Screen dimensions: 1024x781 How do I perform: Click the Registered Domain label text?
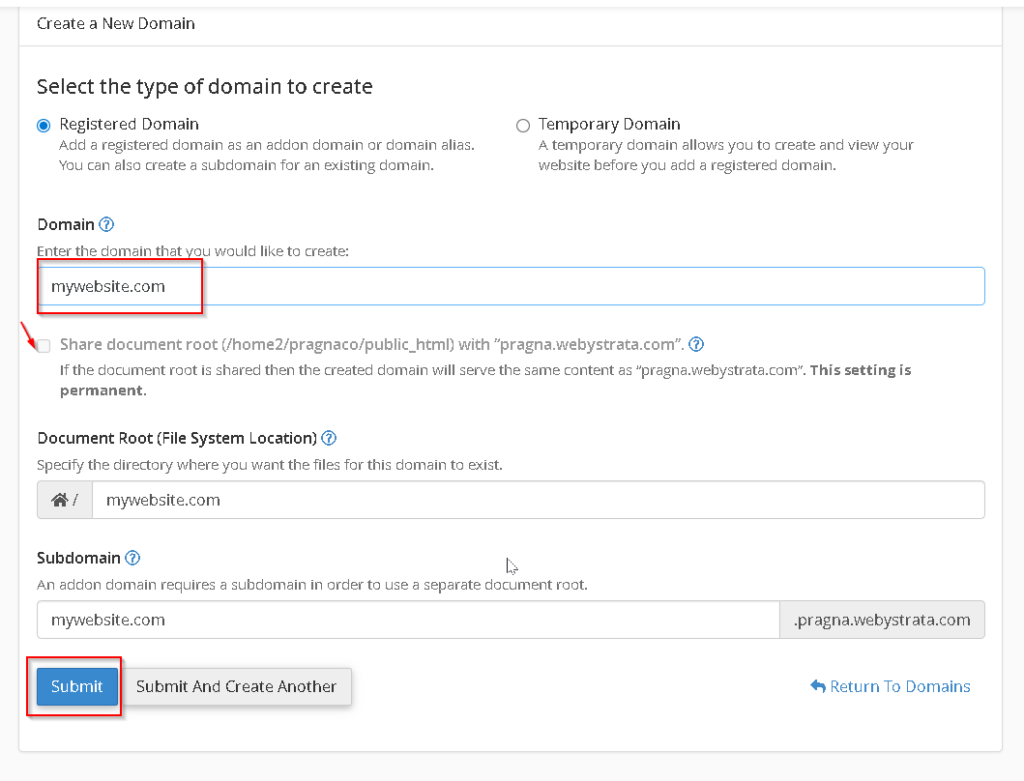129,124
